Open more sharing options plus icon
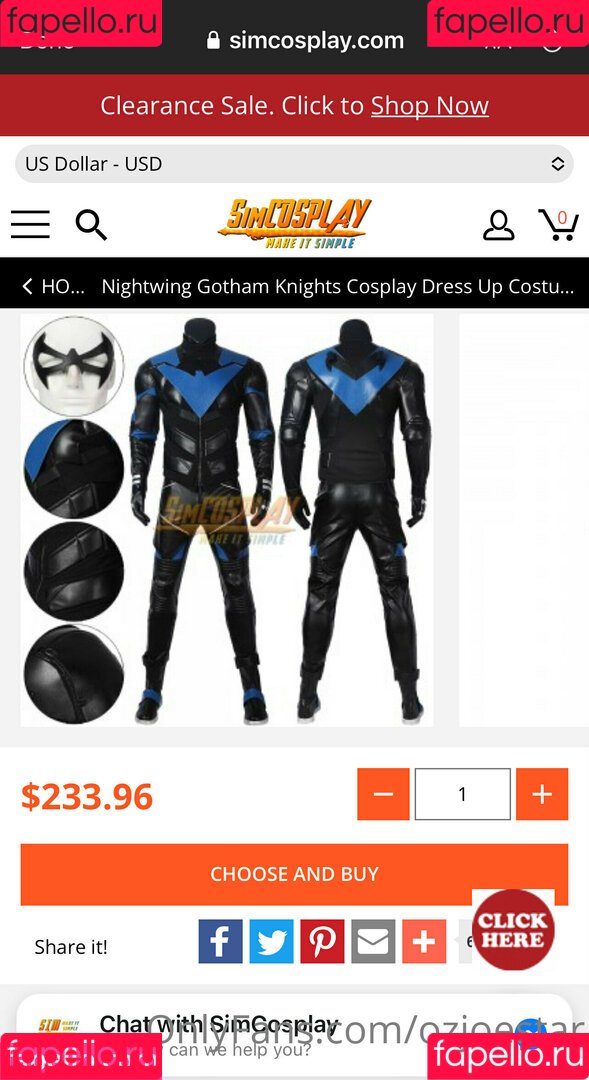Screen dimensions: 589x1080 tap(424, 941)
